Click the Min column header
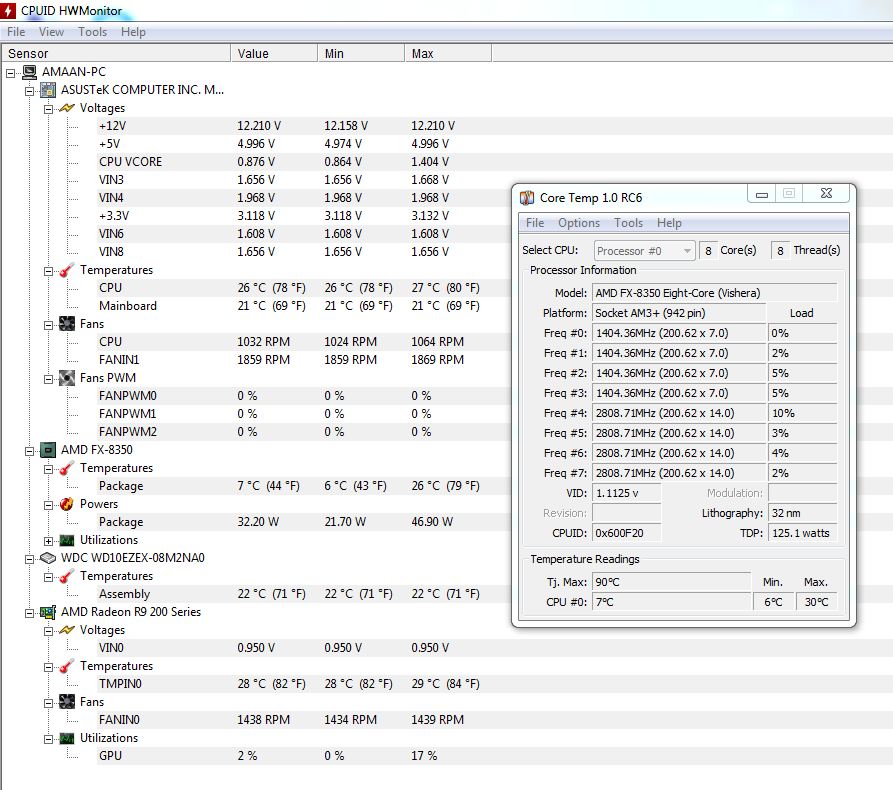893x790 pixels. click(361, 54)
